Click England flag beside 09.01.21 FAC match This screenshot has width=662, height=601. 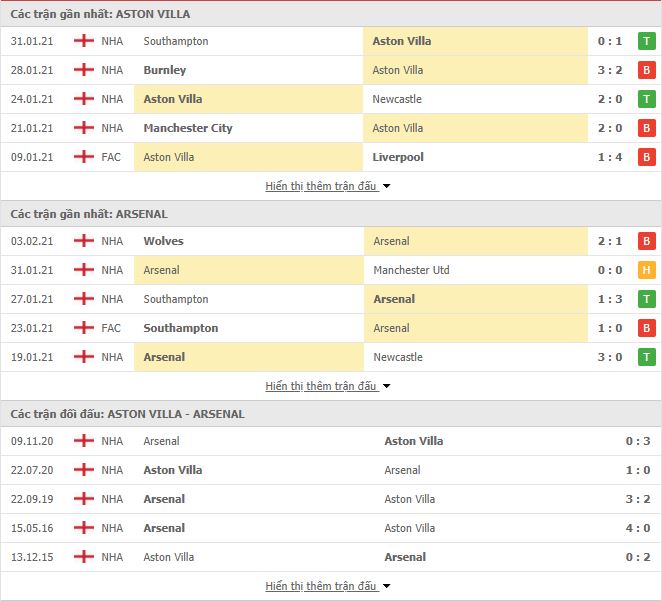click(x=84, y=157)
